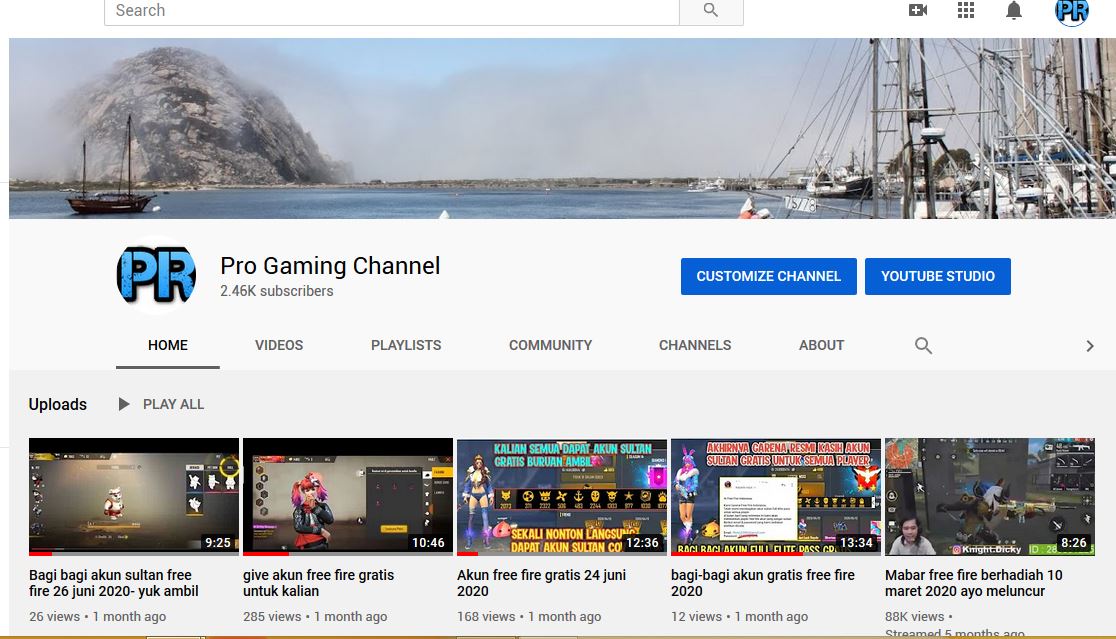Open 'Akun free fire gratis 24 juni' title

[x=542, y=583]
